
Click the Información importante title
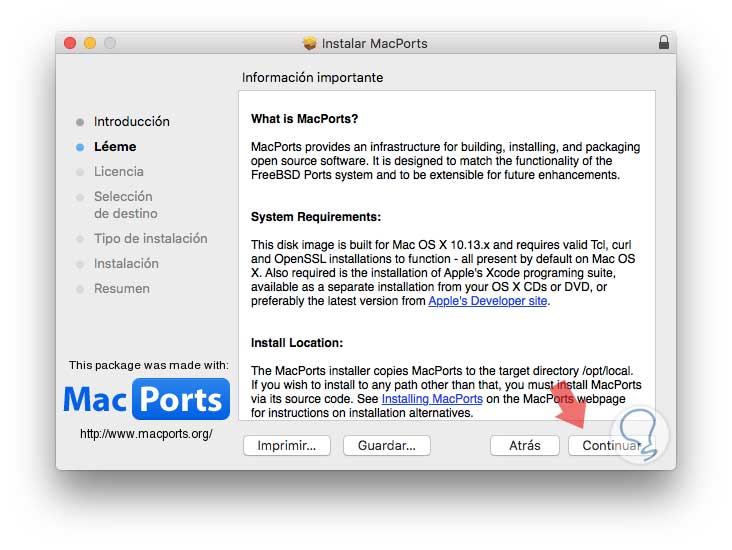pos(312,78)
